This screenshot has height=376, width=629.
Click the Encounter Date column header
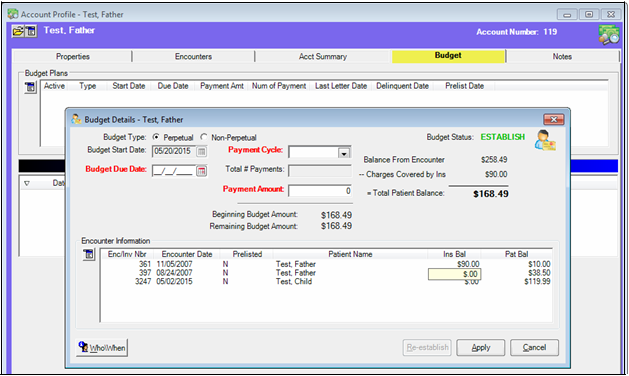pyautogui.click(x=187, y=254)
